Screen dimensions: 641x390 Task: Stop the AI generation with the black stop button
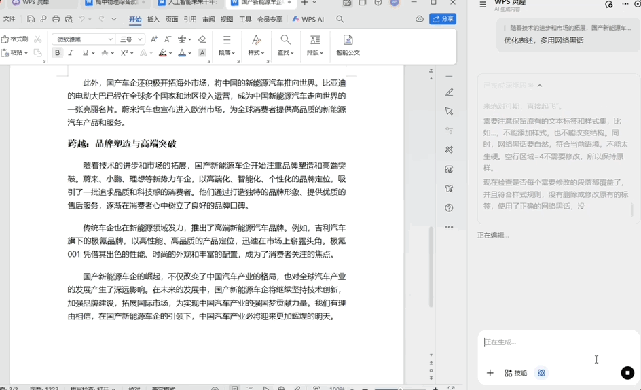coord(627,372)
